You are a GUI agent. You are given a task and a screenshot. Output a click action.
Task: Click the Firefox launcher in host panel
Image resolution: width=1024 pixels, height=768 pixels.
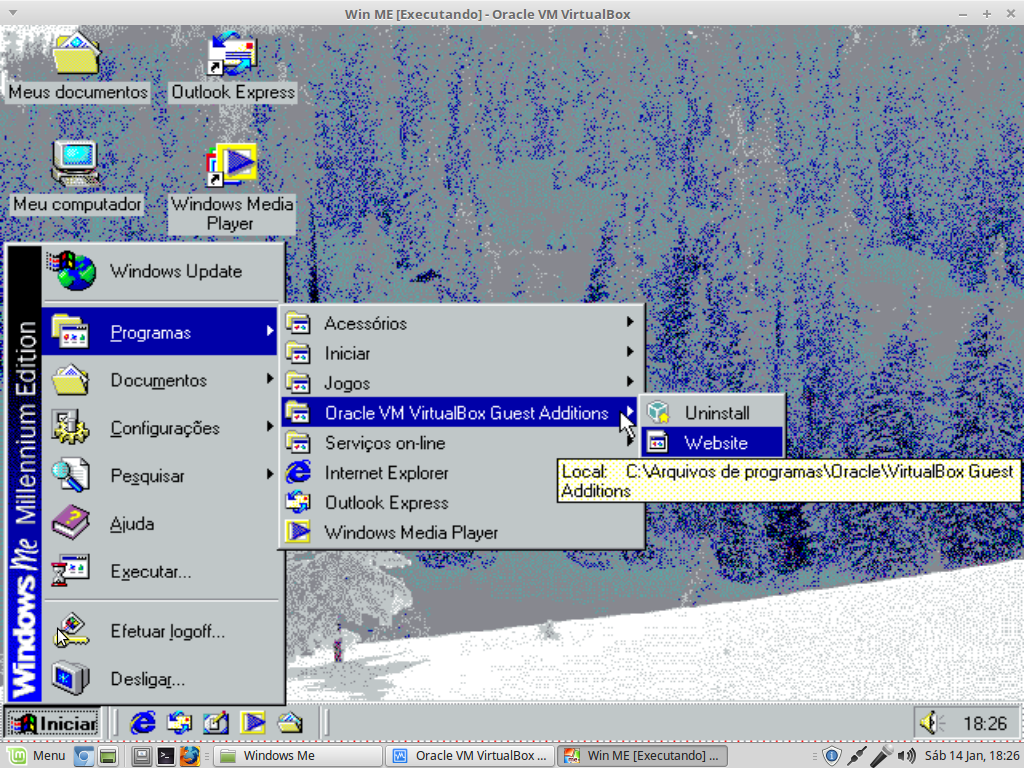189,756
